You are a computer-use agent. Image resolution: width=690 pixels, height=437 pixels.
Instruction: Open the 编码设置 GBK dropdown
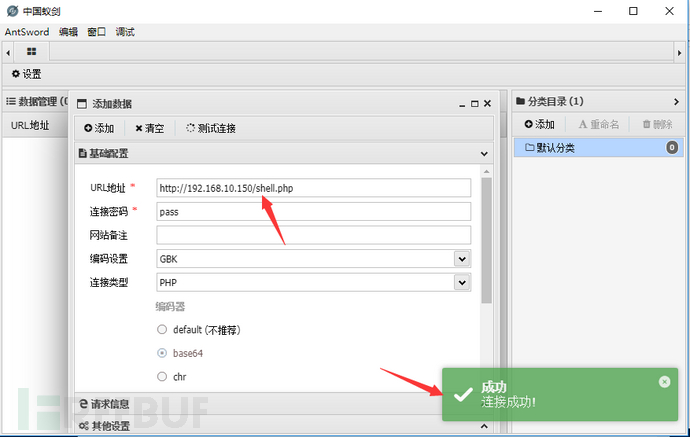coord(462,259)
